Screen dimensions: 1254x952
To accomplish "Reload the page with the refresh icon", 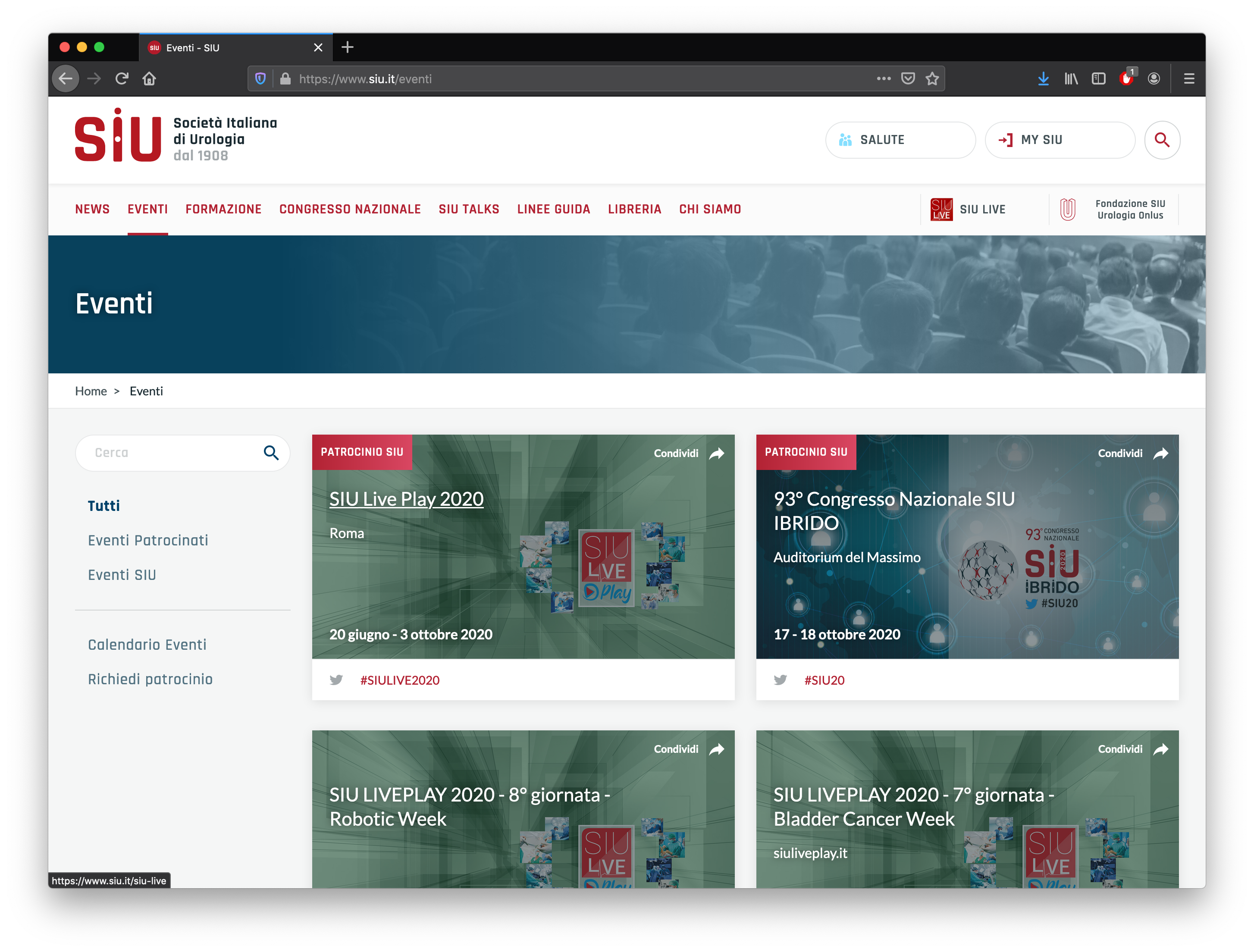I will [x=122, y=79].
